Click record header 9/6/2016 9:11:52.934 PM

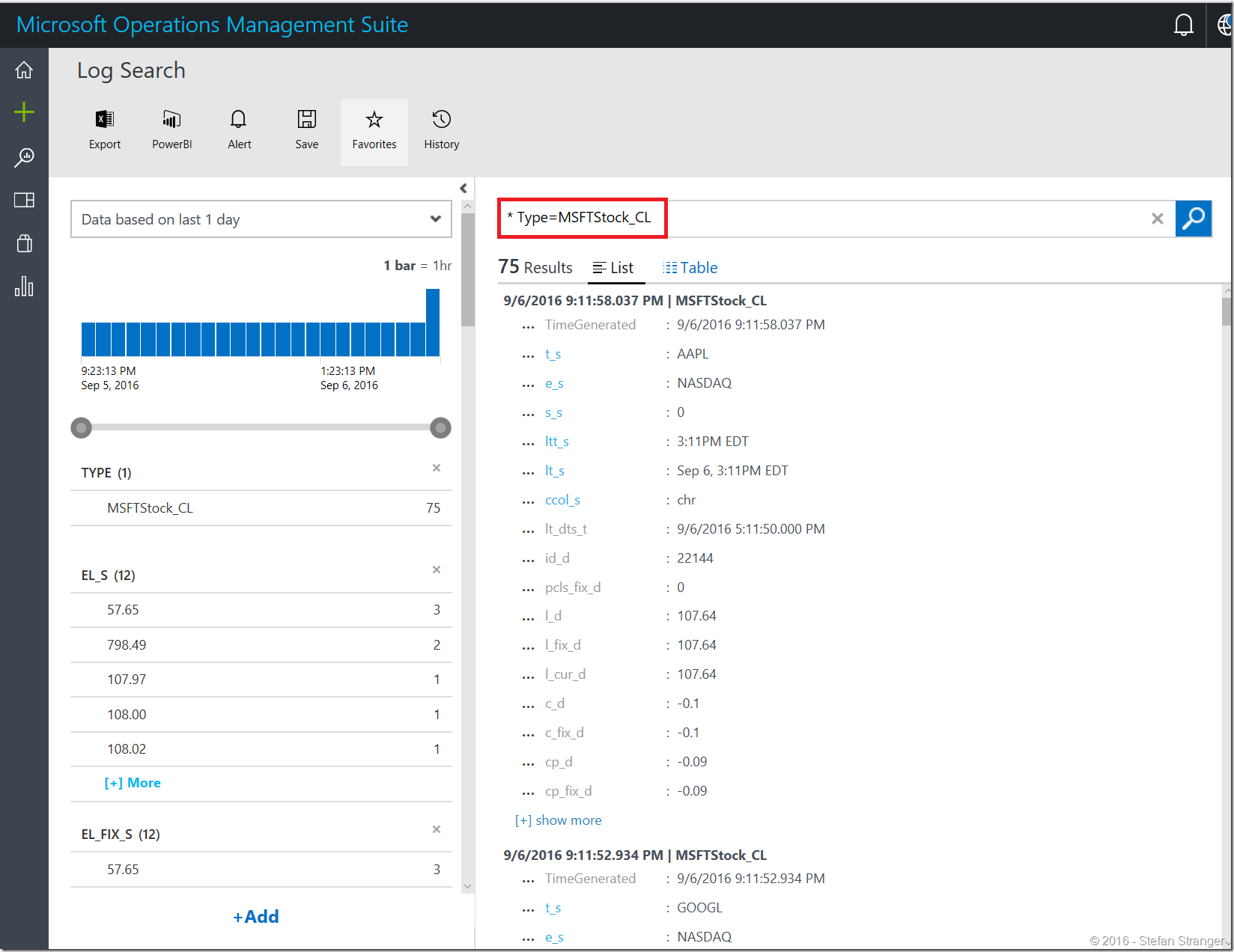pos(635,855)
